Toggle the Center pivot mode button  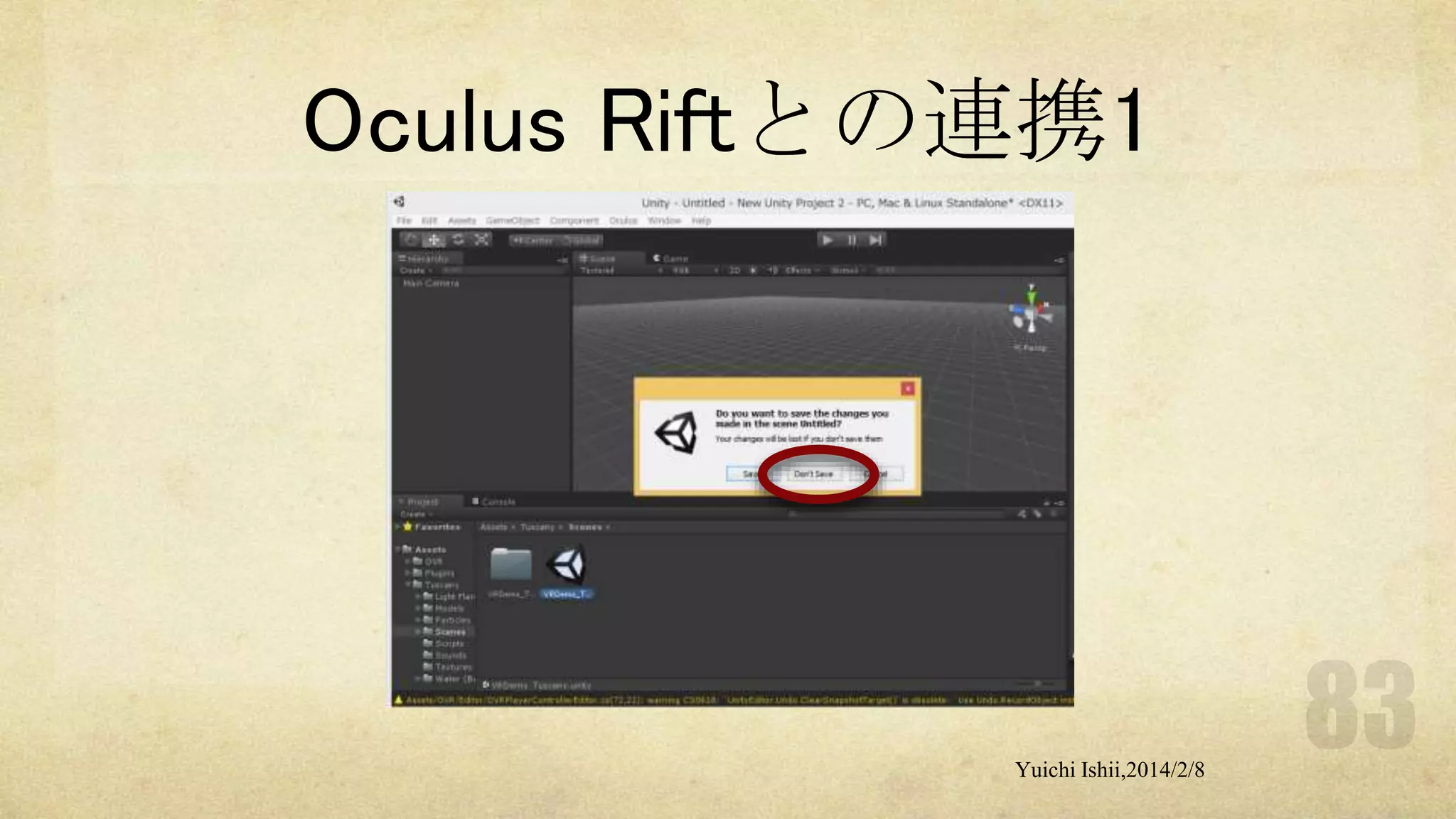(x=532, y=241)
